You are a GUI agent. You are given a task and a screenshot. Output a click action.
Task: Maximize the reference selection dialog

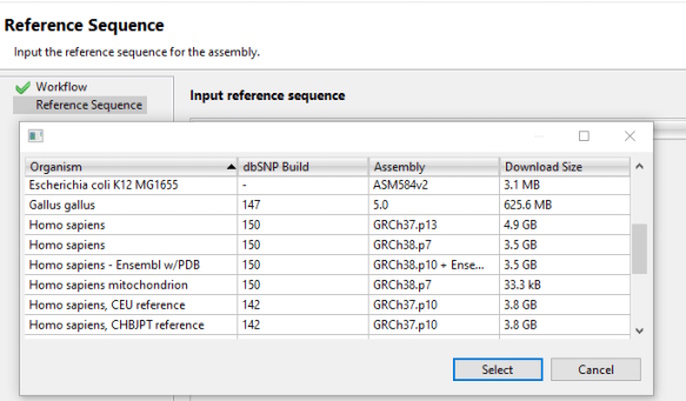[x=584, y=136]
